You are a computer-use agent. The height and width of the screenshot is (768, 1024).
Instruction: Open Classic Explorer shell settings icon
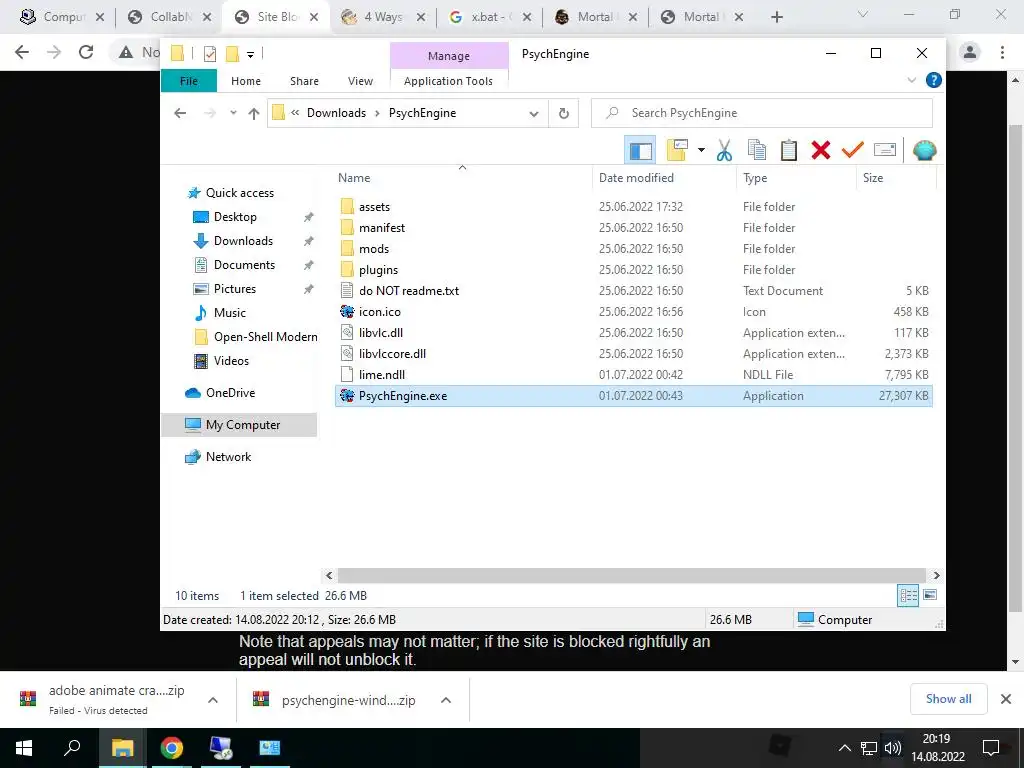924,151
